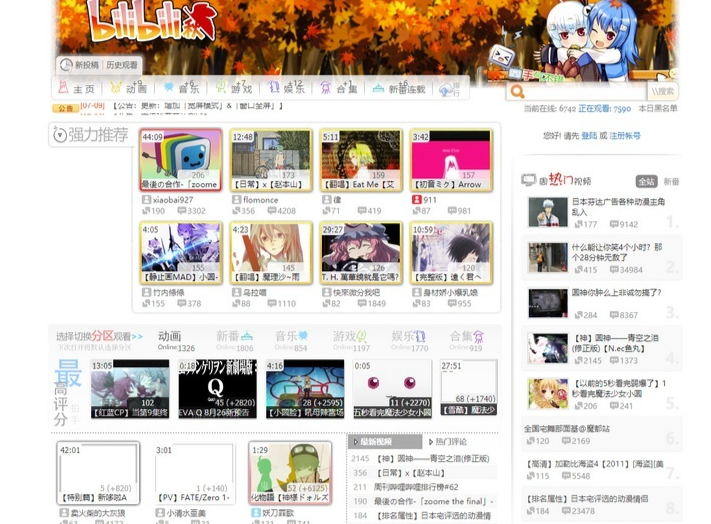Open the 排行 cloud ranking icon
This screenshot has height=524, width=711.
pos(451,89)
